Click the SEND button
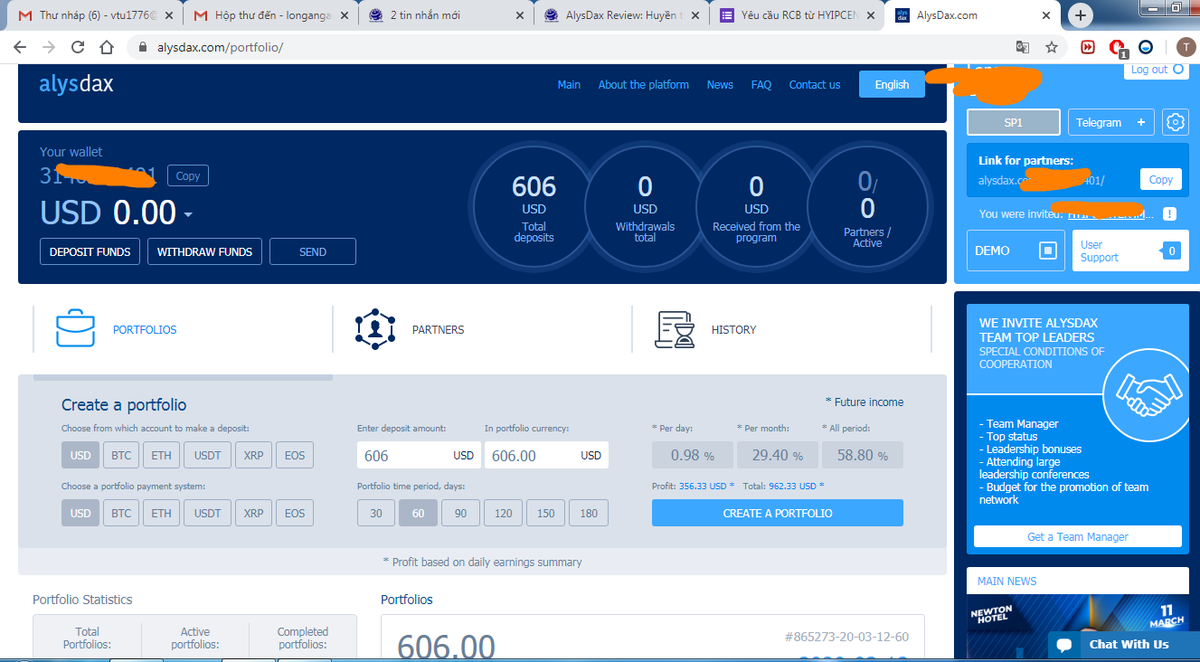The image size is (1200, 662). pos(313,251)
